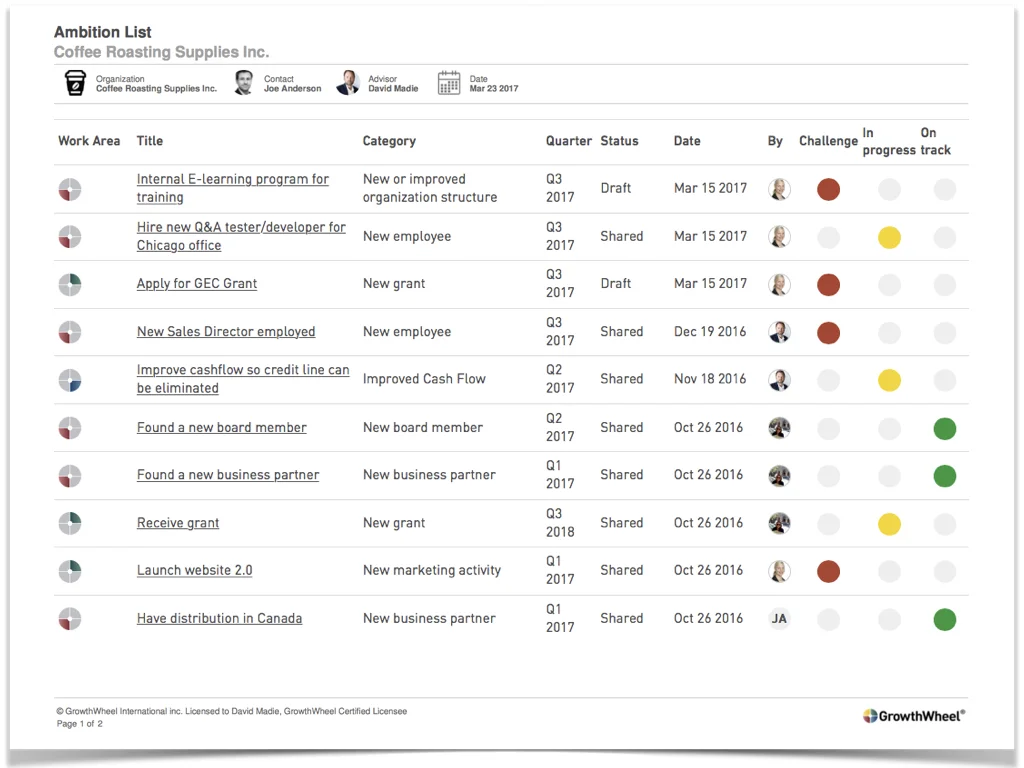Click the coffee cup organization icon
Screen dimensions: 1024x768
coord(75,83)
